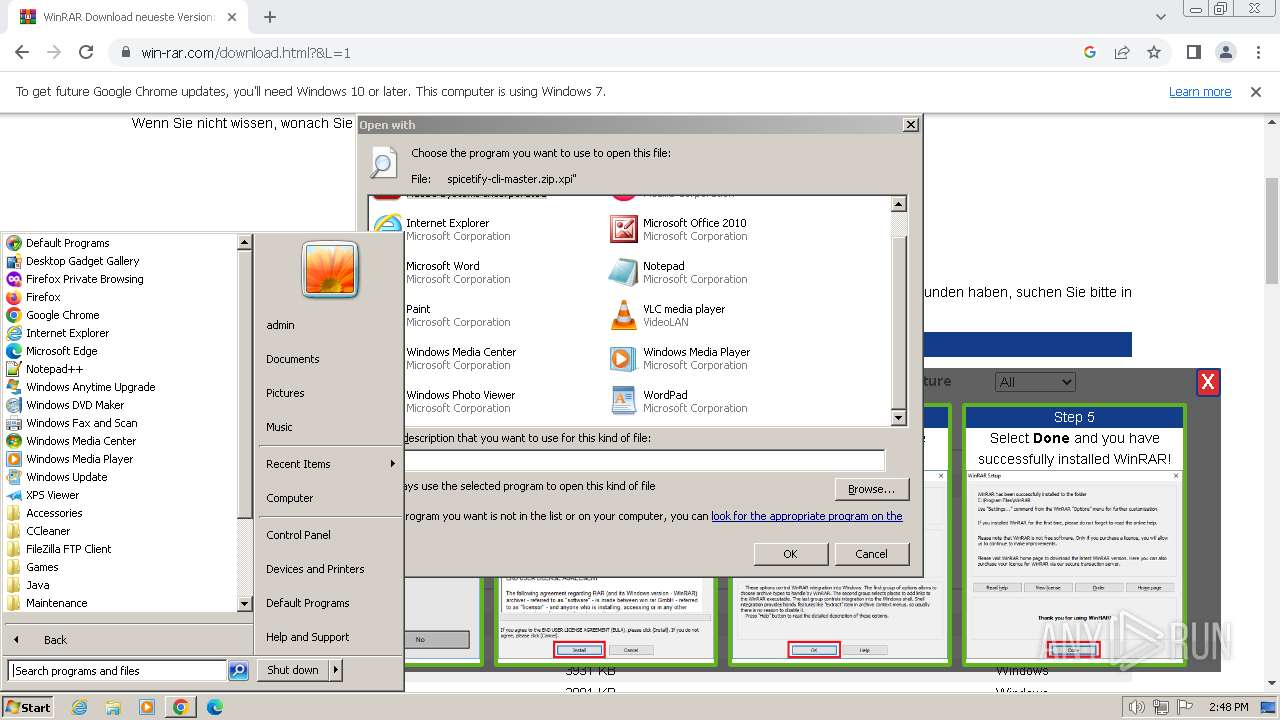The width and height of the screenshot is (1280, 720).
Task: Open Google Chrome in Start menu programs
Action: click(x=63, y=315)
